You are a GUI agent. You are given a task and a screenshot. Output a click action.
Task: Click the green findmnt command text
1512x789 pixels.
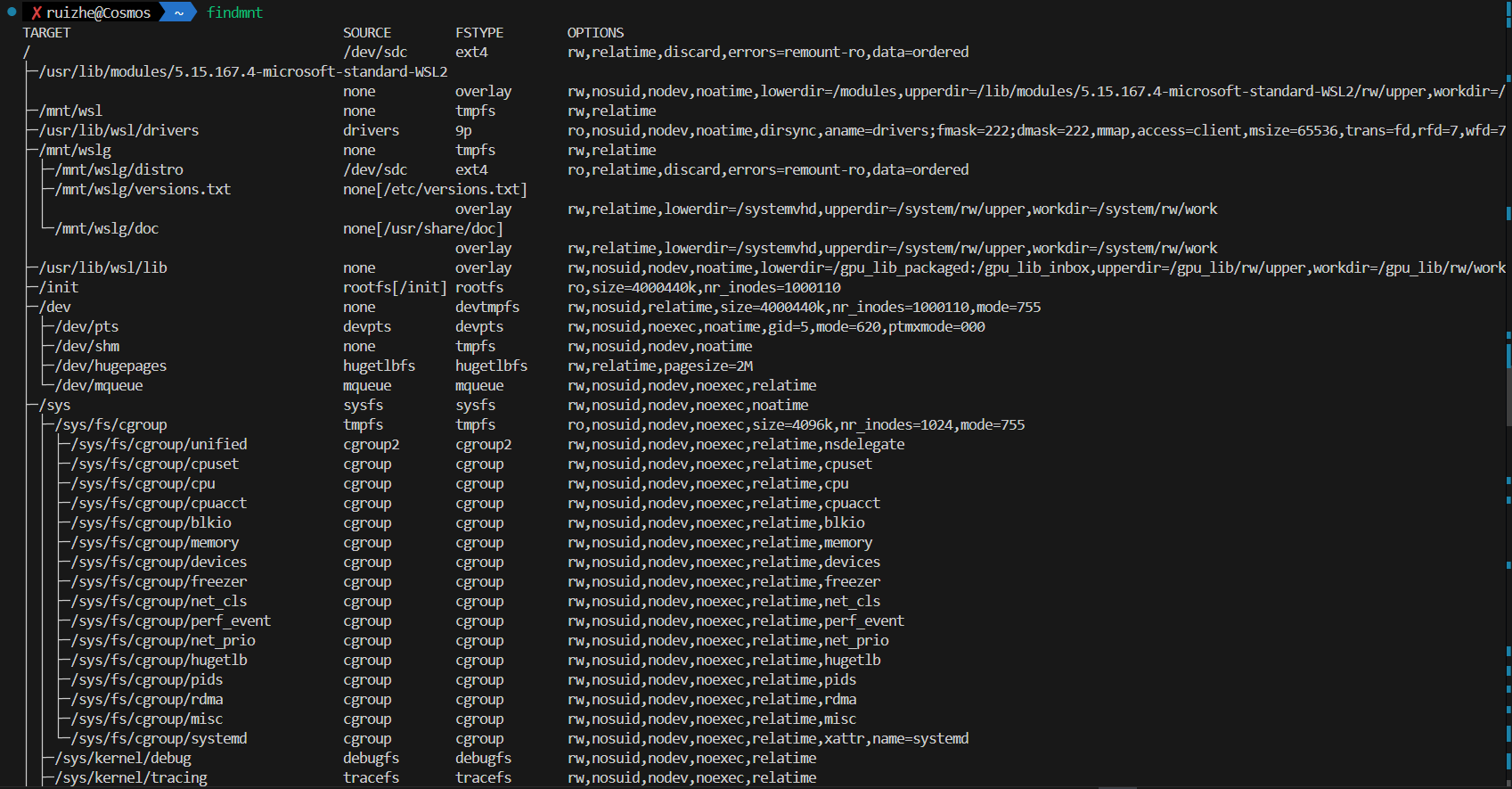[x=234, y=12]
